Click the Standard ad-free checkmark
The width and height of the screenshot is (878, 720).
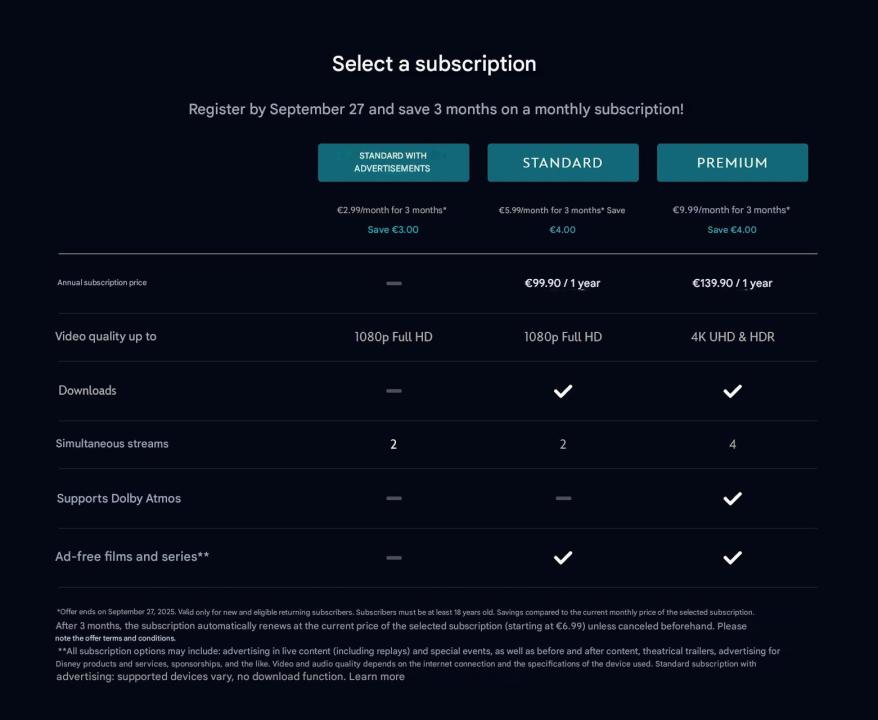pyautogui.click(x=563, y=557)
